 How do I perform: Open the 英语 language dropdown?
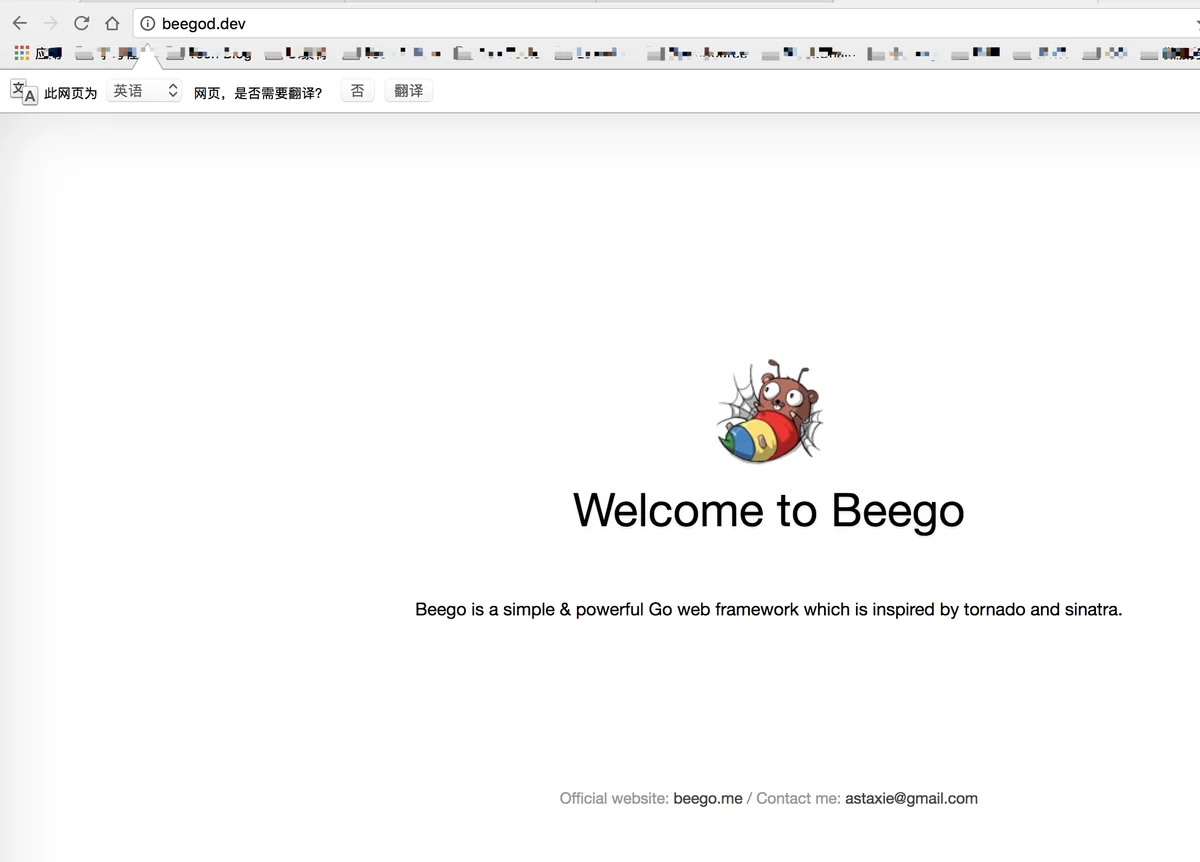tap(144, 91)
